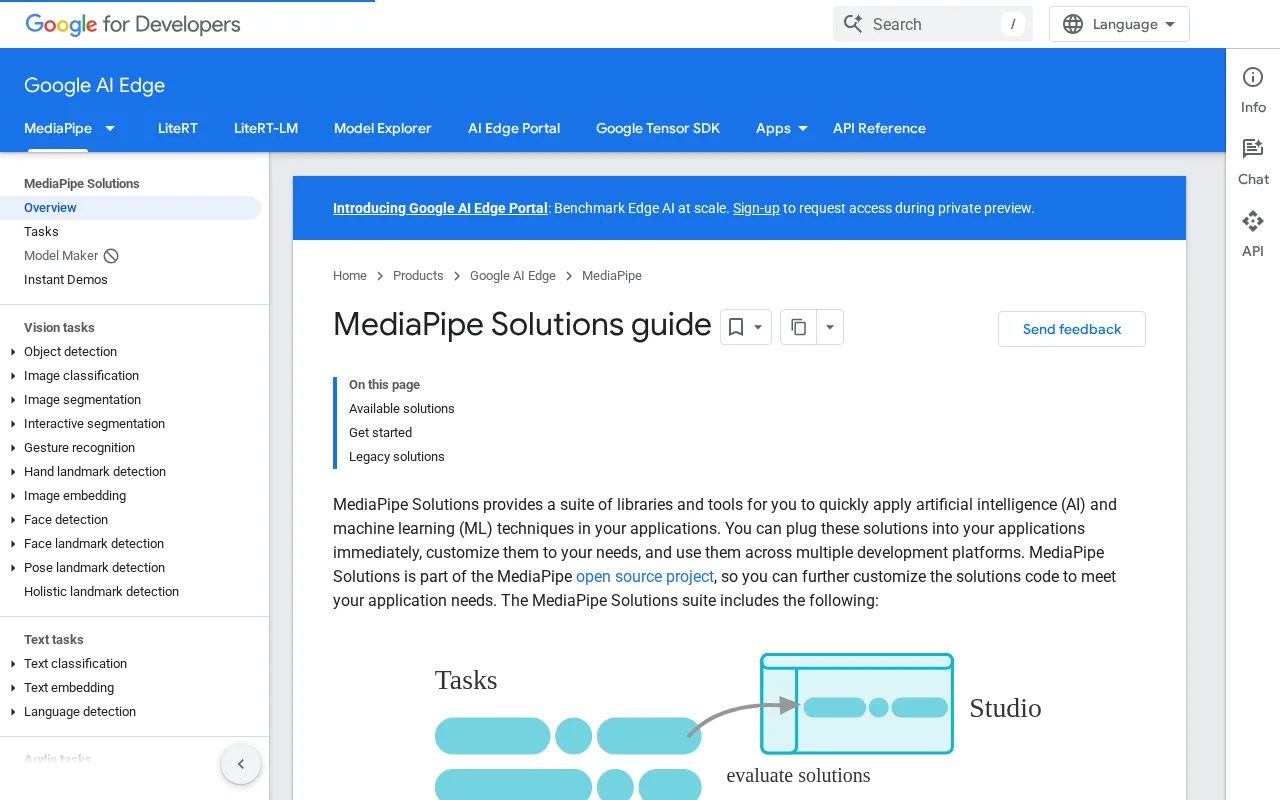Screen dimensions: 1280x800
Task: Select Instant Demos in the sidebar
Action: pos(66,280)
